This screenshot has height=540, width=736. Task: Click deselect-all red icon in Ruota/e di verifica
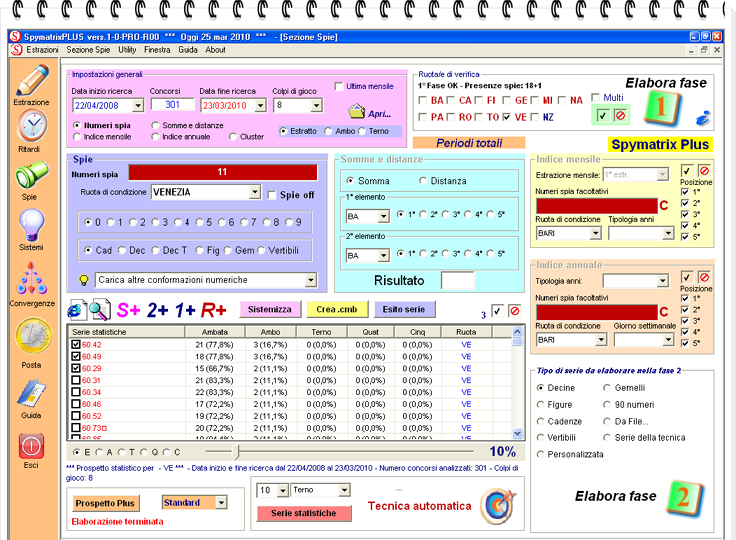[620, 115]
